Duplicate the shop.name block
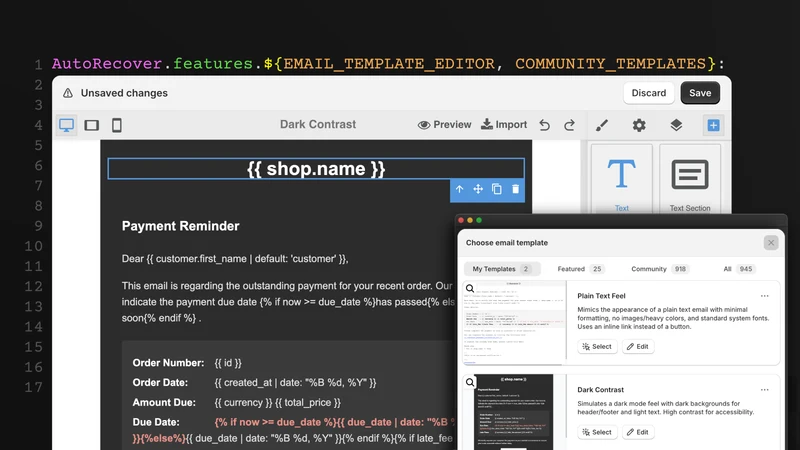800x450 pixels. (496, 189)
